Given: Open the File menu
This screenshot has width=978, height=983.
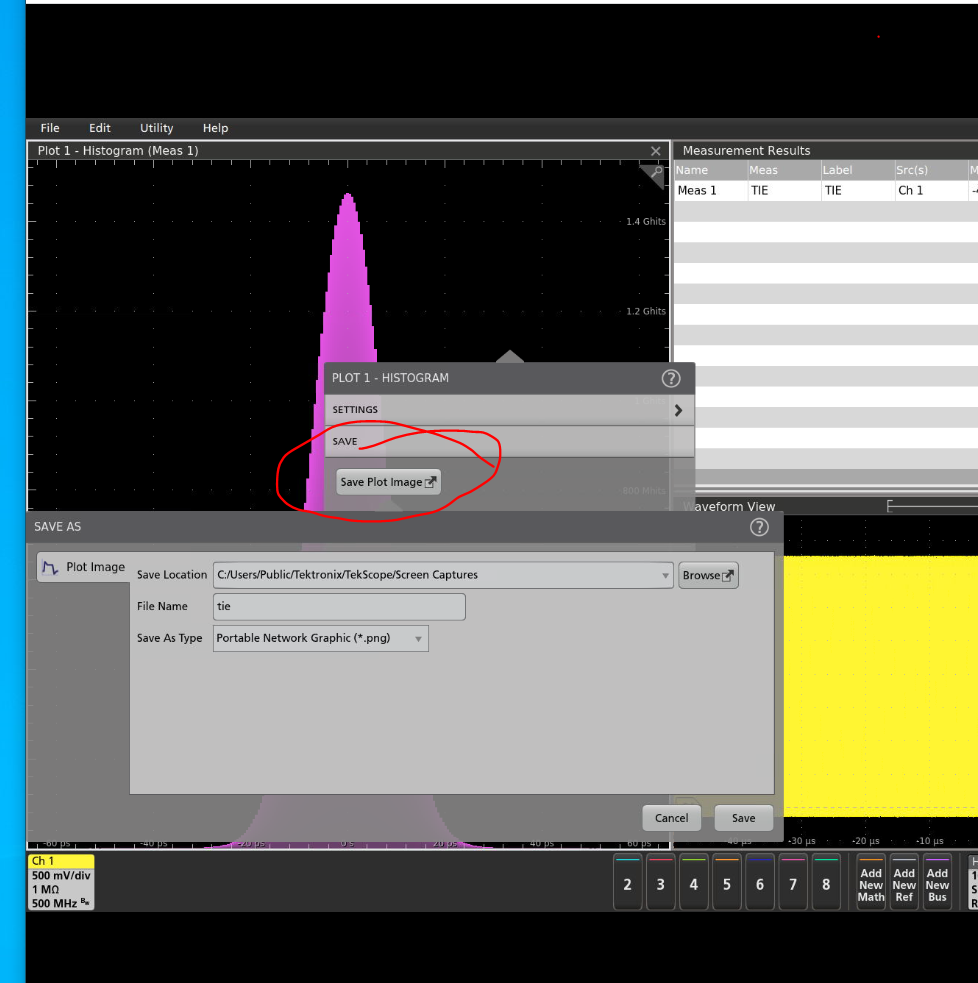Looking at the screenshot, I should pyautogui.click(x=50, y=128).
